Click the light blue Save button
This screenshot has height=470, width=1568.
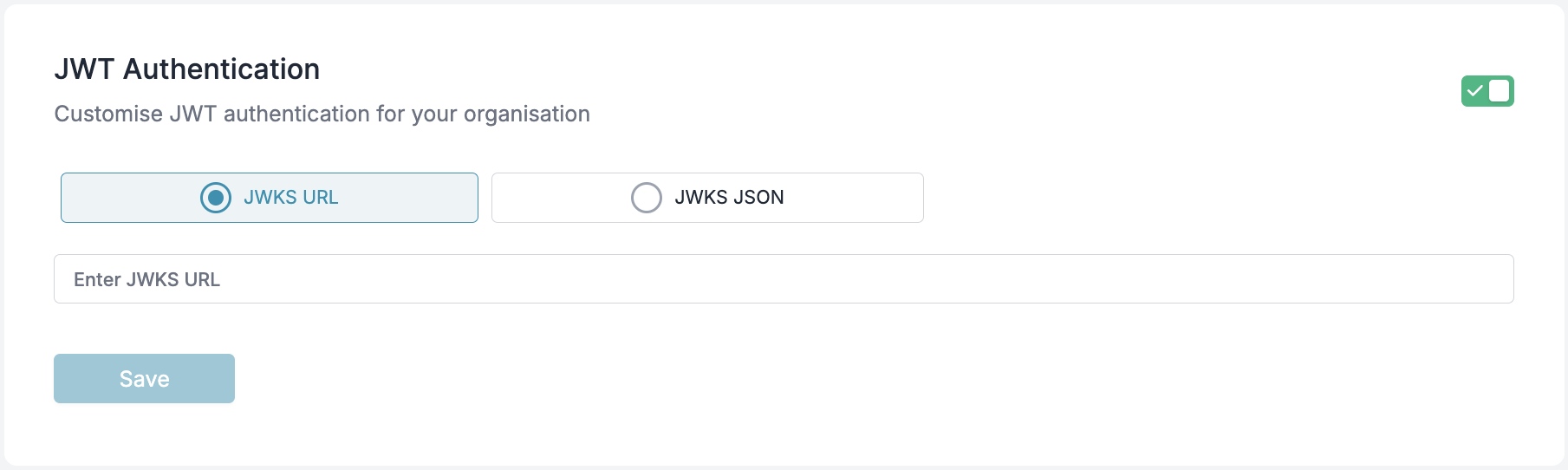tap(144, 379)
